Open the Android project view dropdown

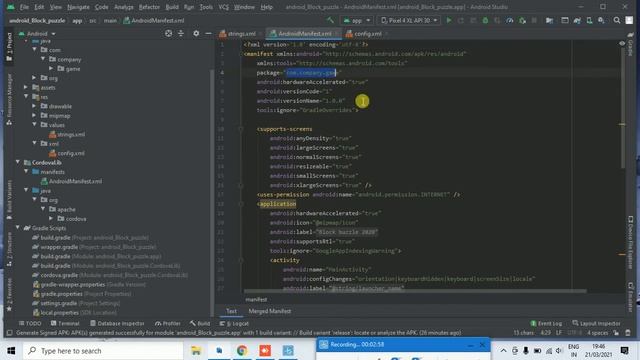(x=37, y=33)
